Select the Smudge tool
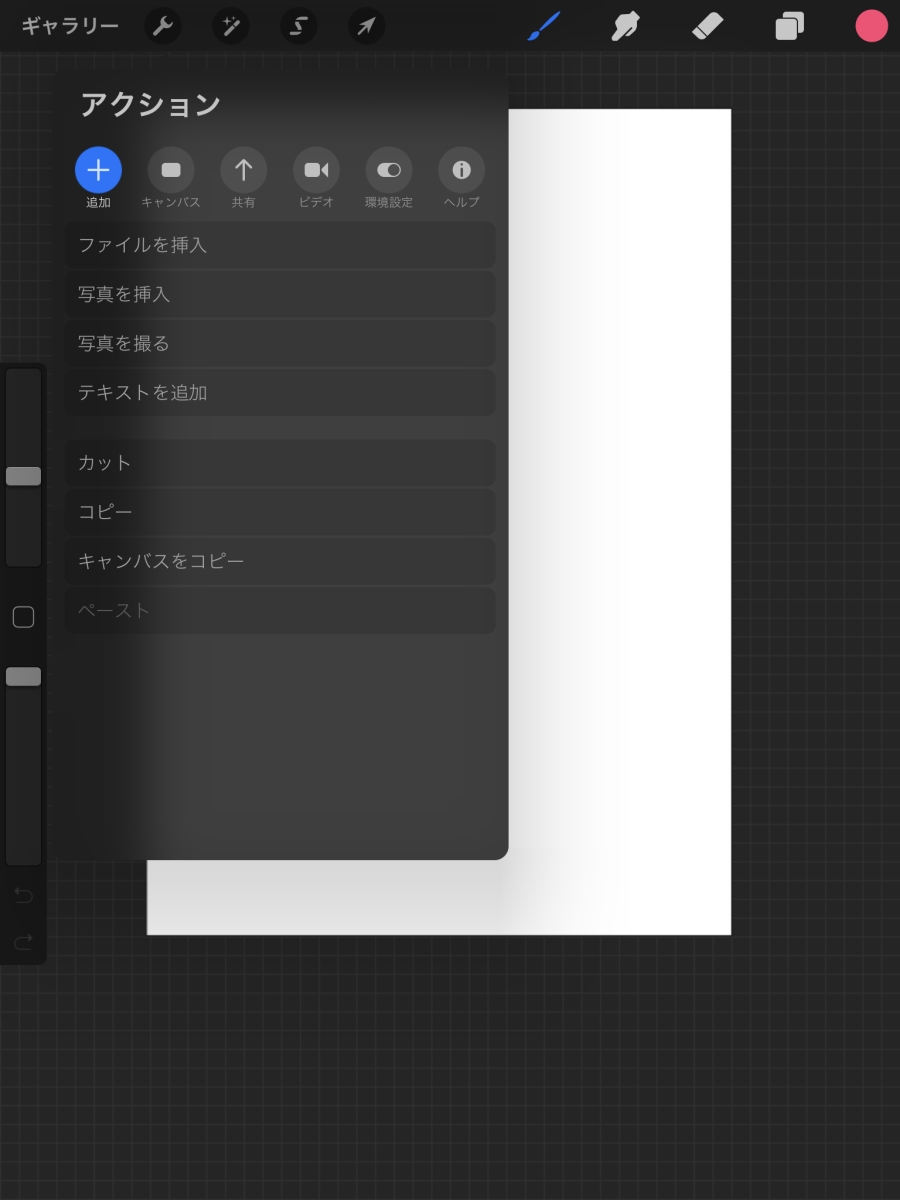Viewport: 900px width, 1200px height. [626, 27]
